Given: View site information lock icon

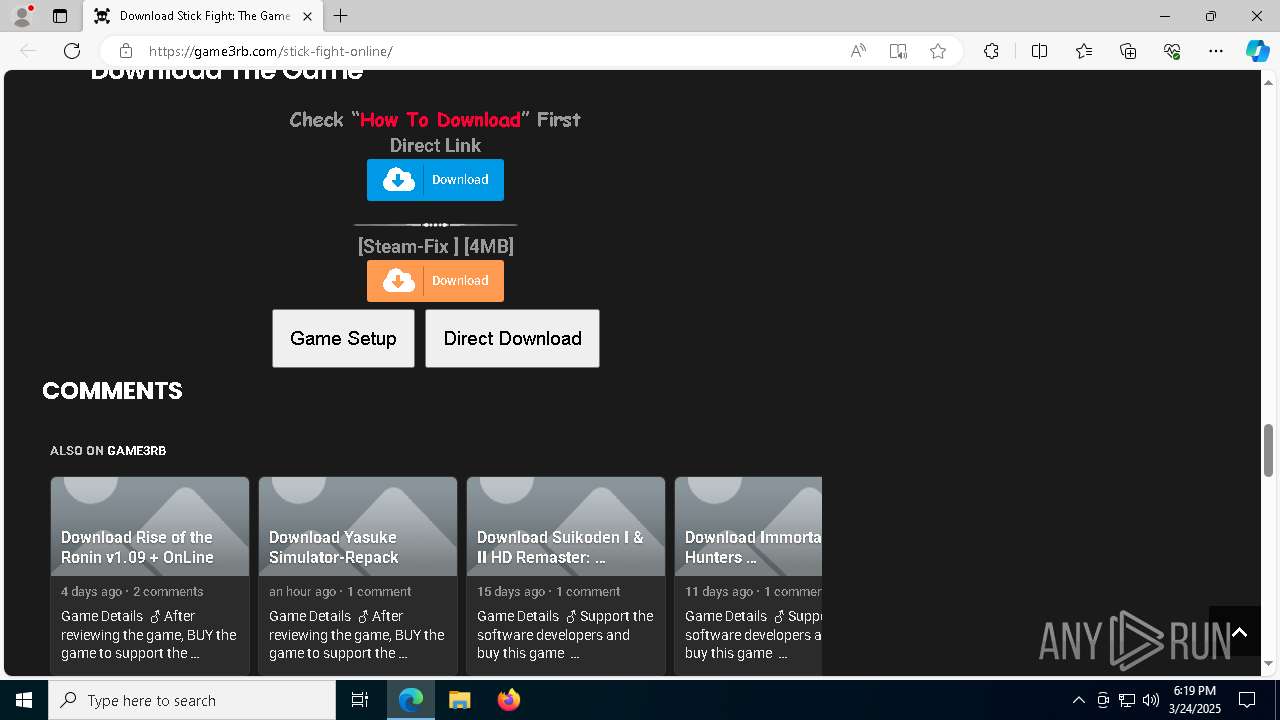Looking at the screenshot, I should coord(126,51).
